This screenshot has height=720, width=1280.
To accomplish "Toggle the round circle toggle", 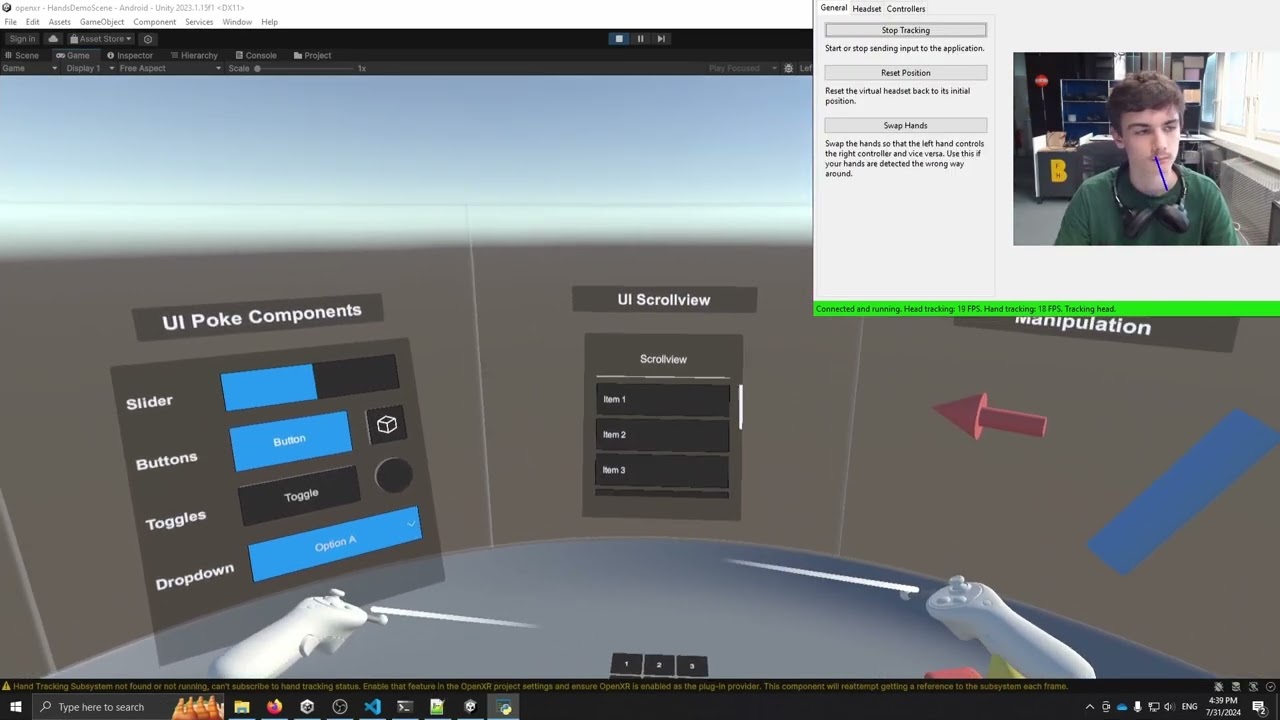I will pyautogui.click(x=393, y=476).
